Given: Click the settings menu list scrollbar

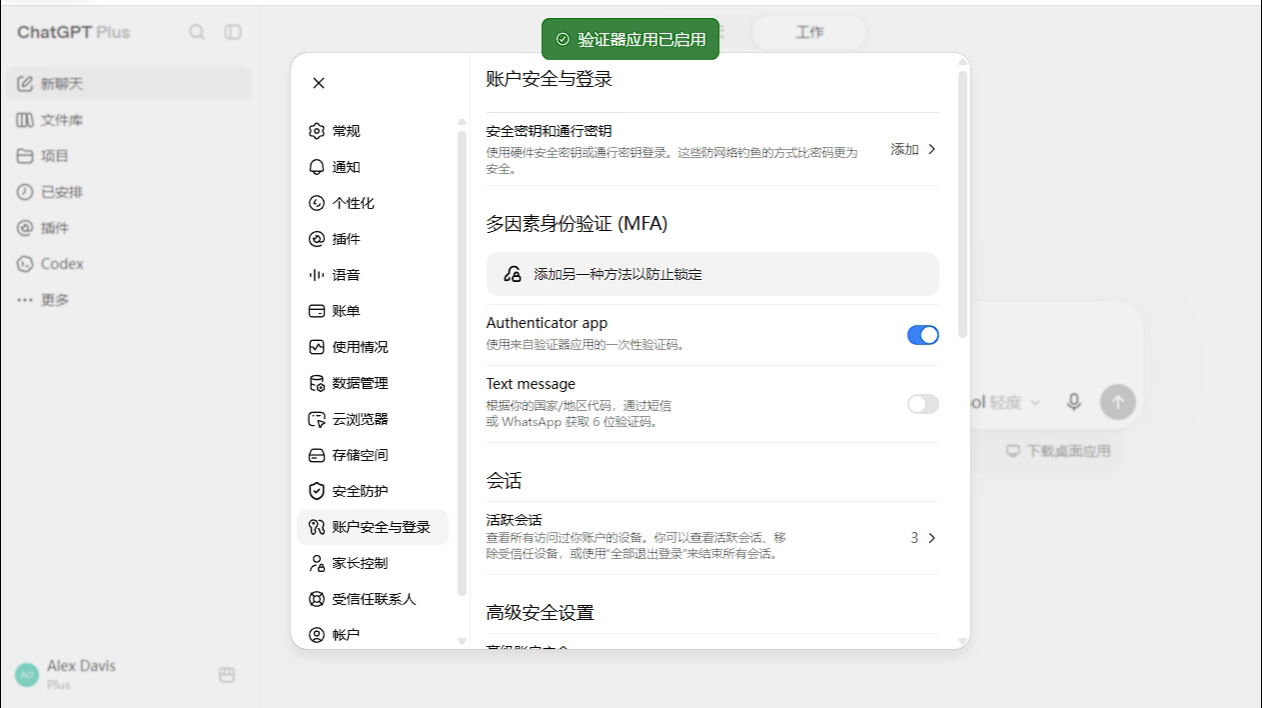Looking at the screenshot, I should pyautogui.click(x=462, y=363).
